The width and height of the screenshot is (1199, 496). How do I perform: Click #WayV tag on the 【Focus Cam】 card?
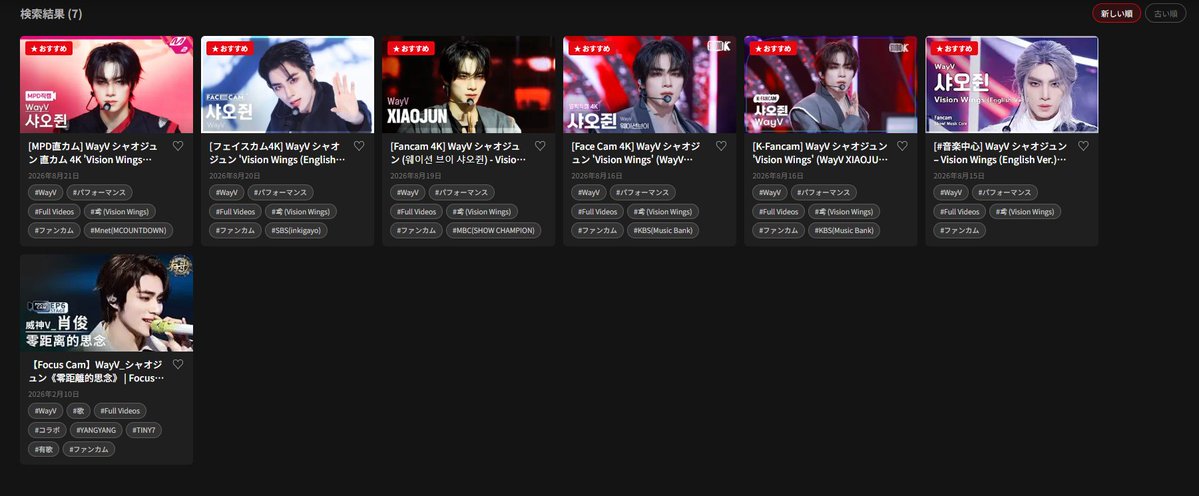45,410
